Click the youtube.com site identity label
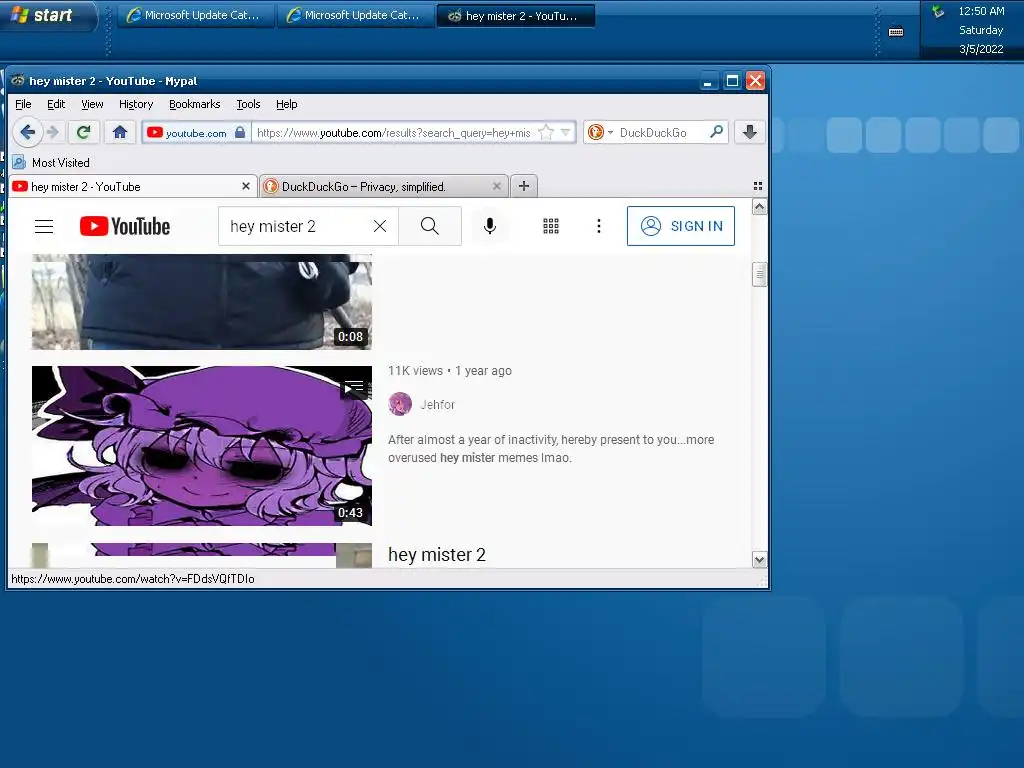The image size is (1024, 768). [x=196, y=133]
